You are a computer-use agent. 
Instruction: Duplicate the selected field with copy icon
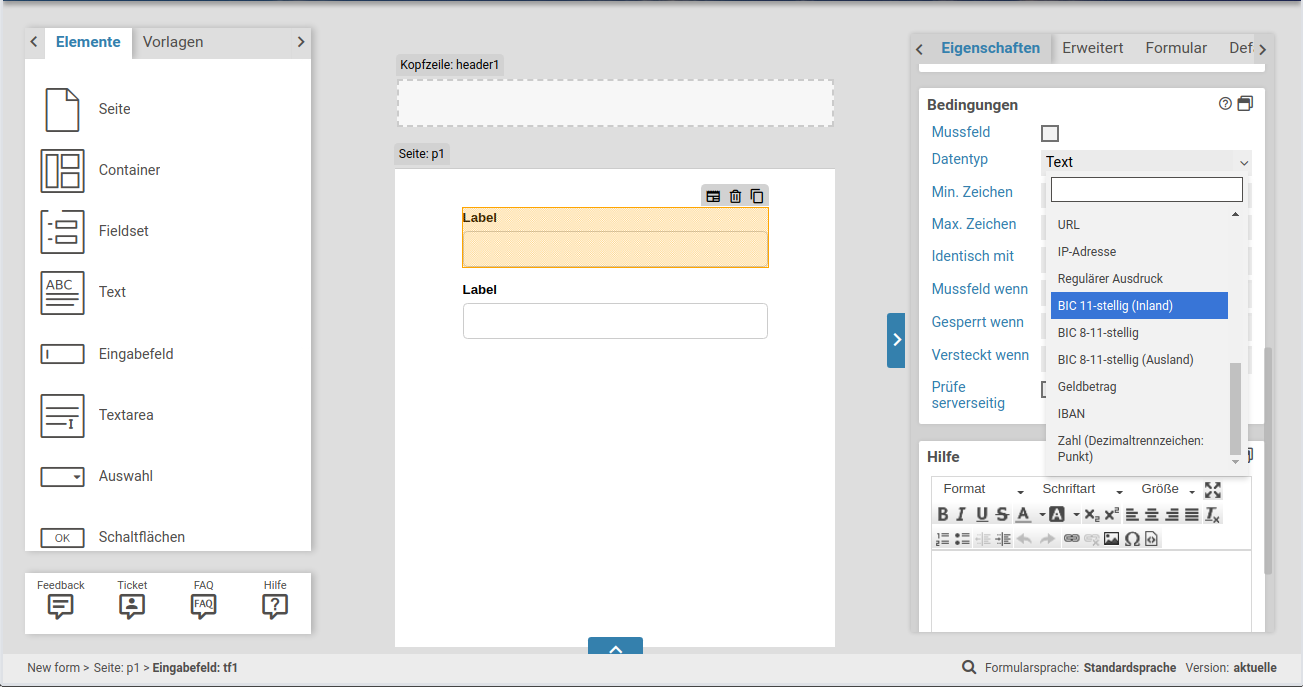pyautogui.click(x=757, y=197)
